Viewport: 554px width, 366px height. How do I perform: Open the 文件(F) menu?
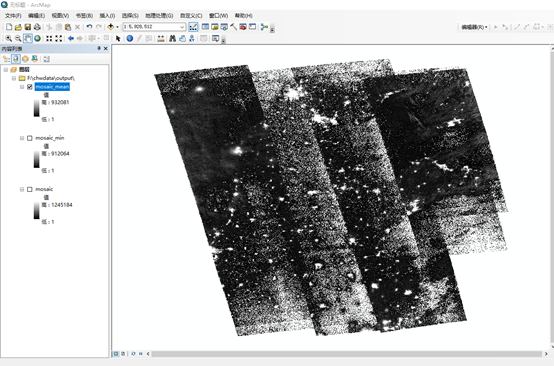click(13, 16)
